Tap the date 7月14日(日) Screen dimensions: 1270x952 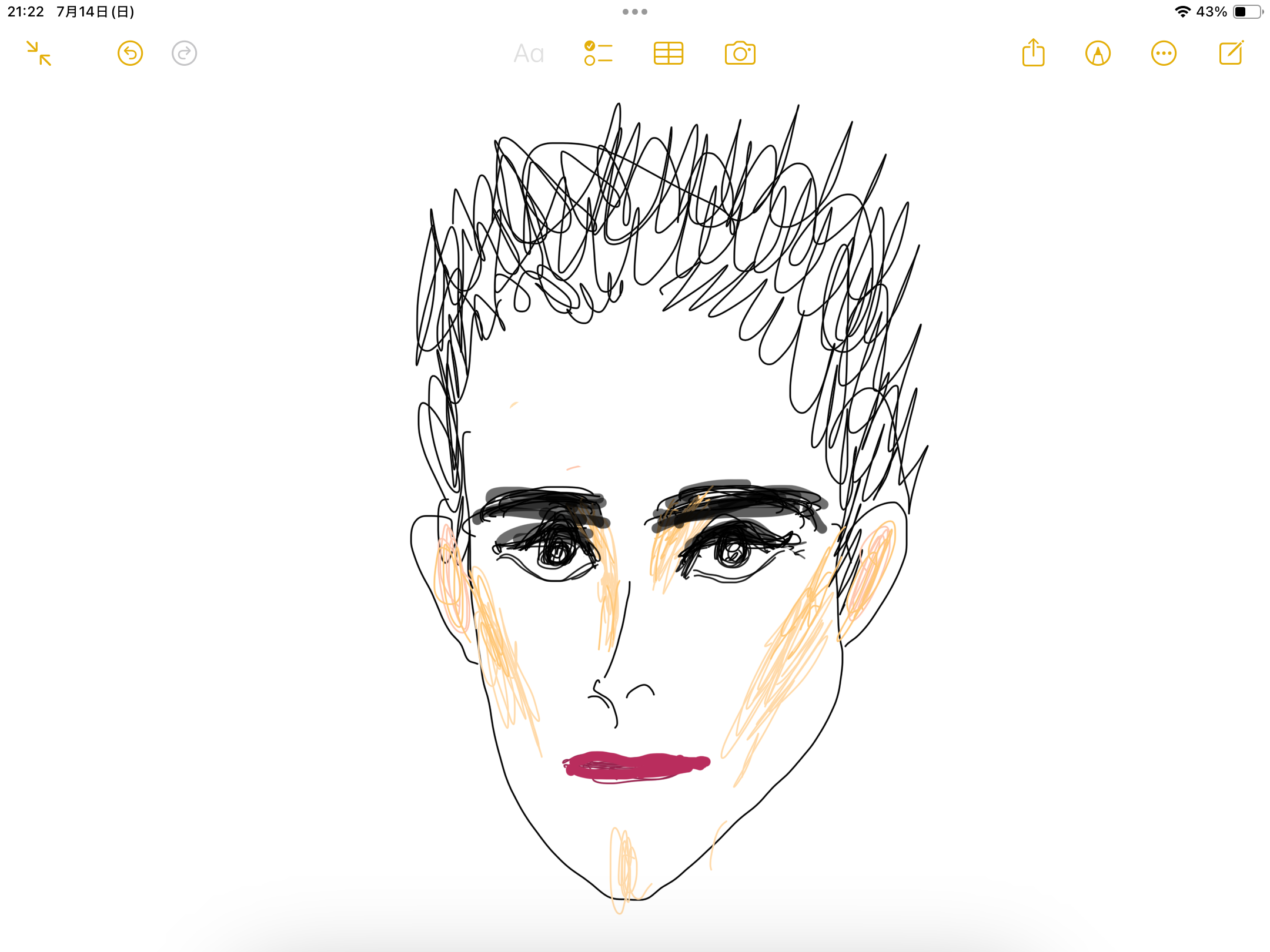tap(95, 12)
